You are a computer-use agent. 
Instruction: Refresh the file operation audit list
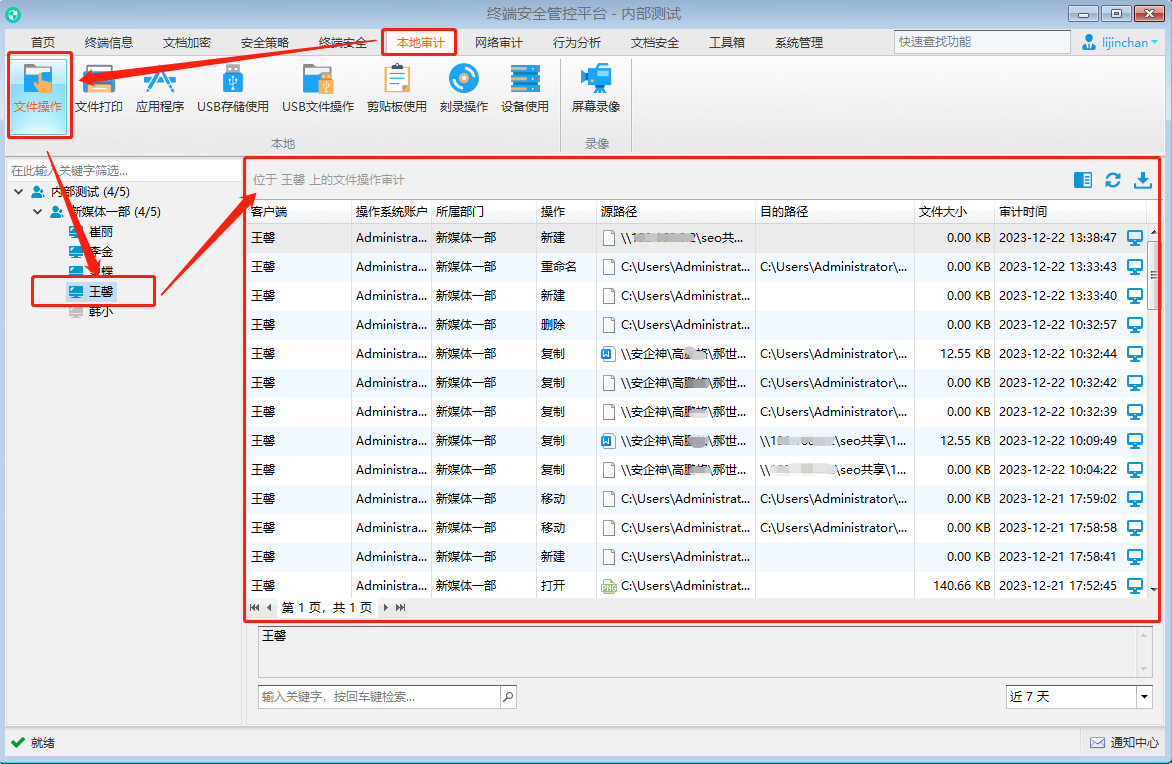pos(1113,180)
